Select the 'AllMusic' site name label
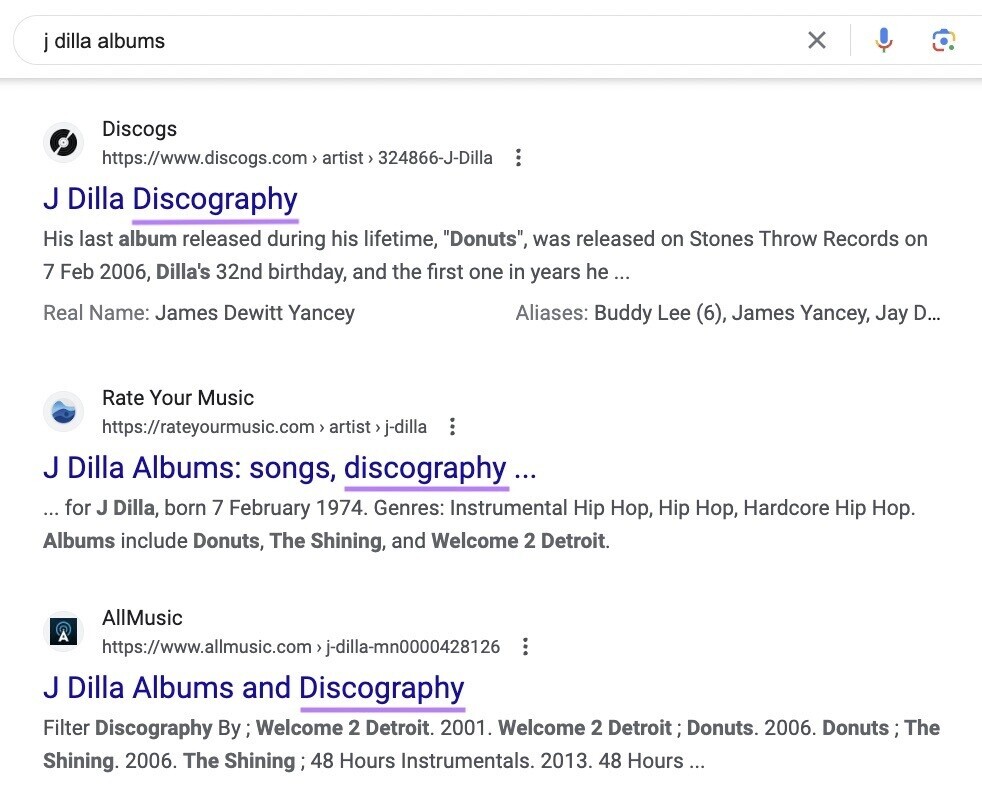982x800 pixels. click(x=142, y=618)
